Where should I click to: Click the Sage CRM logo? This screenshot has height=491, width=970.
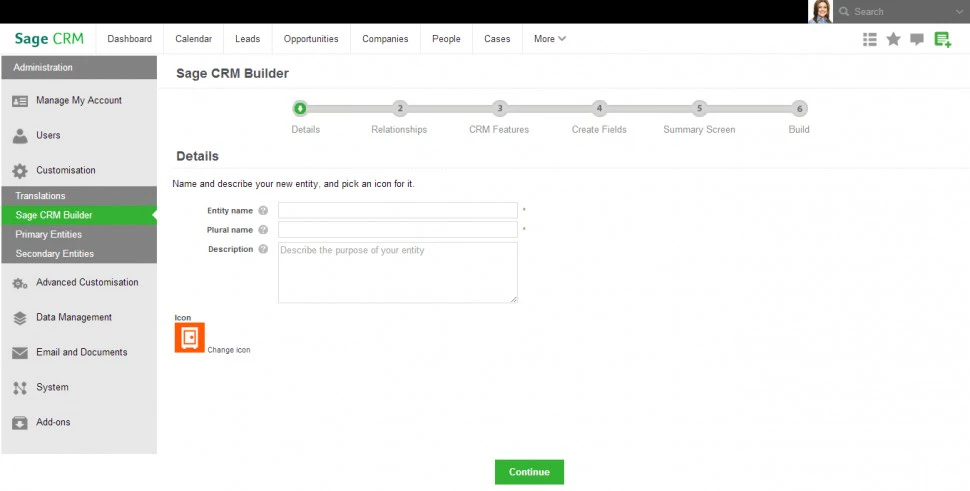(x=49, y=39)
